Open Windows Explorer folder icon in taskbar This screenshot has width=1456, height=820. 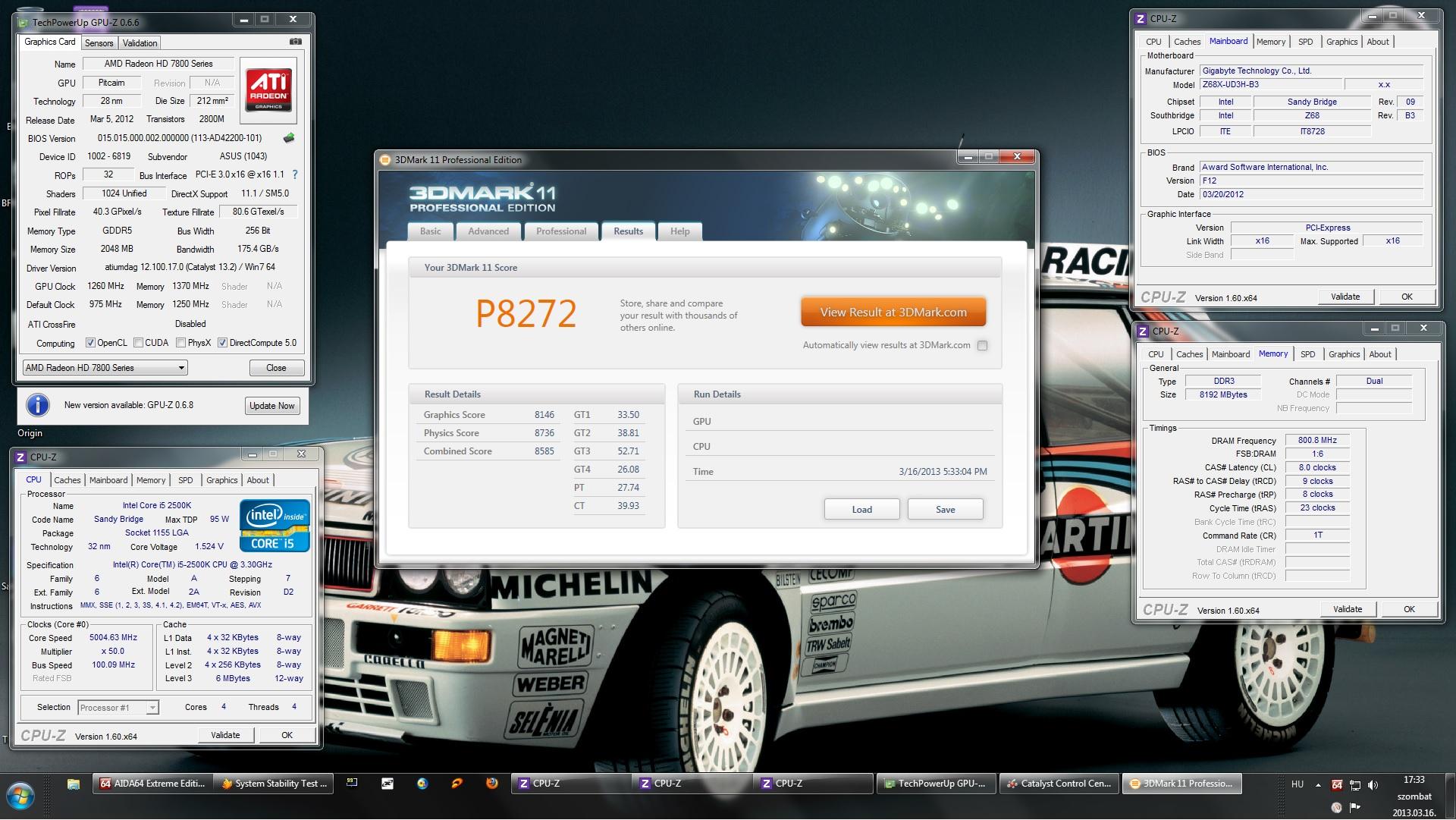pos(74,784)
